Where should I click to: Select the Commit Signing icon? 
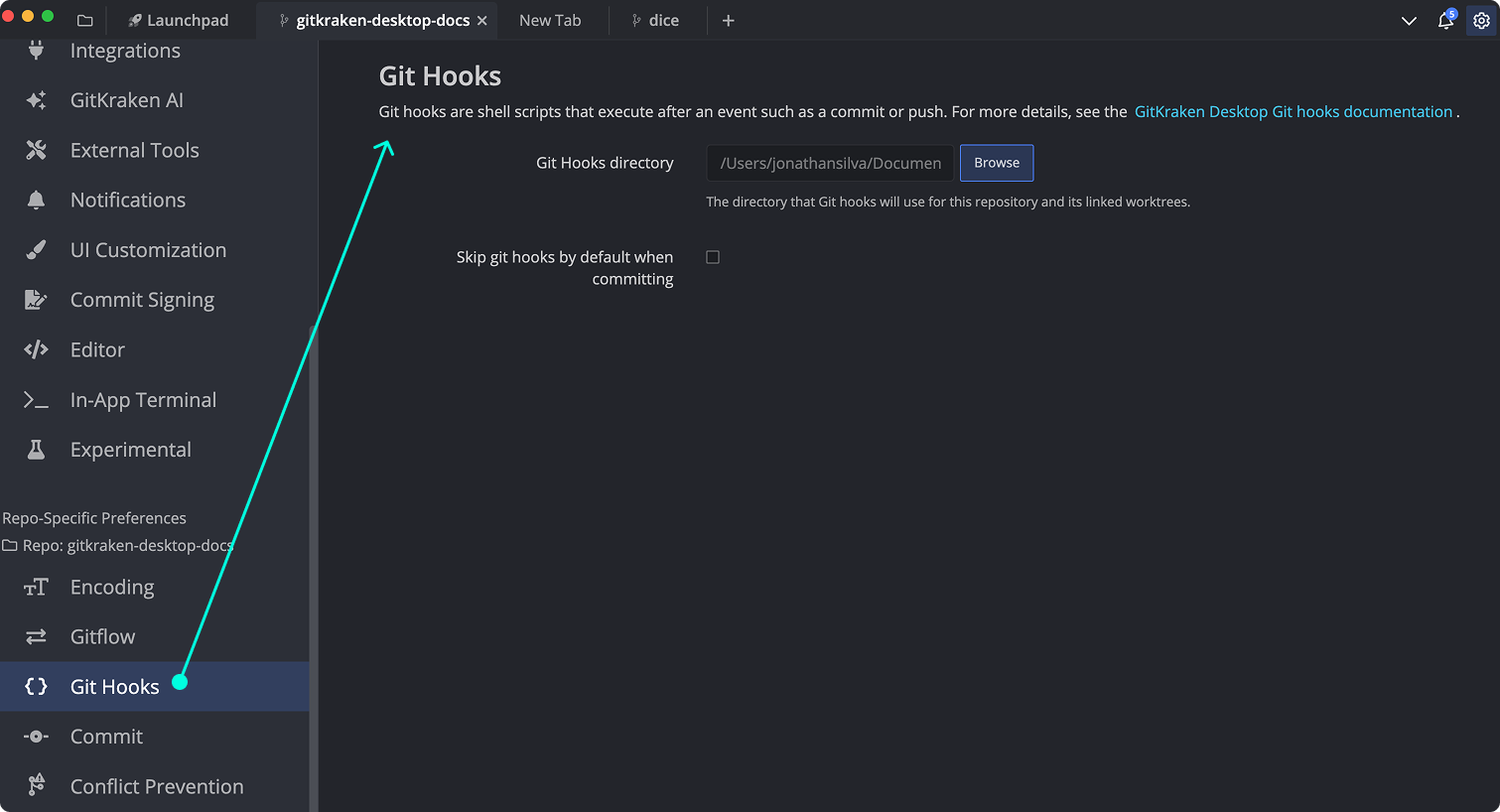(x=36, y=299)
